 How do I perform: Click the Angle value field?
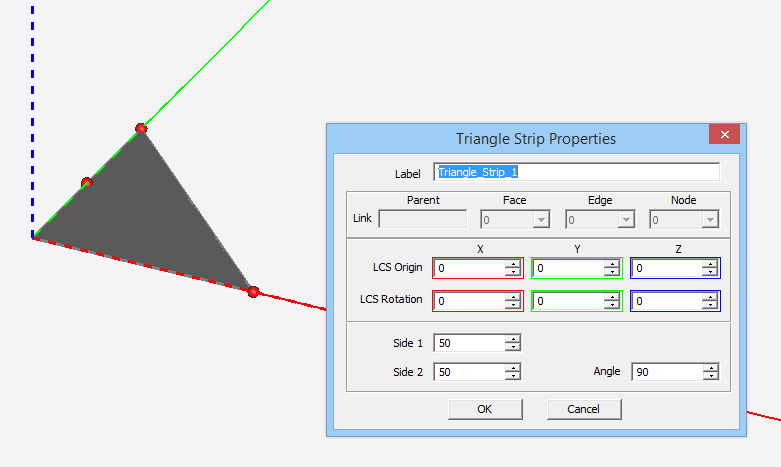(x=667, y=372)
